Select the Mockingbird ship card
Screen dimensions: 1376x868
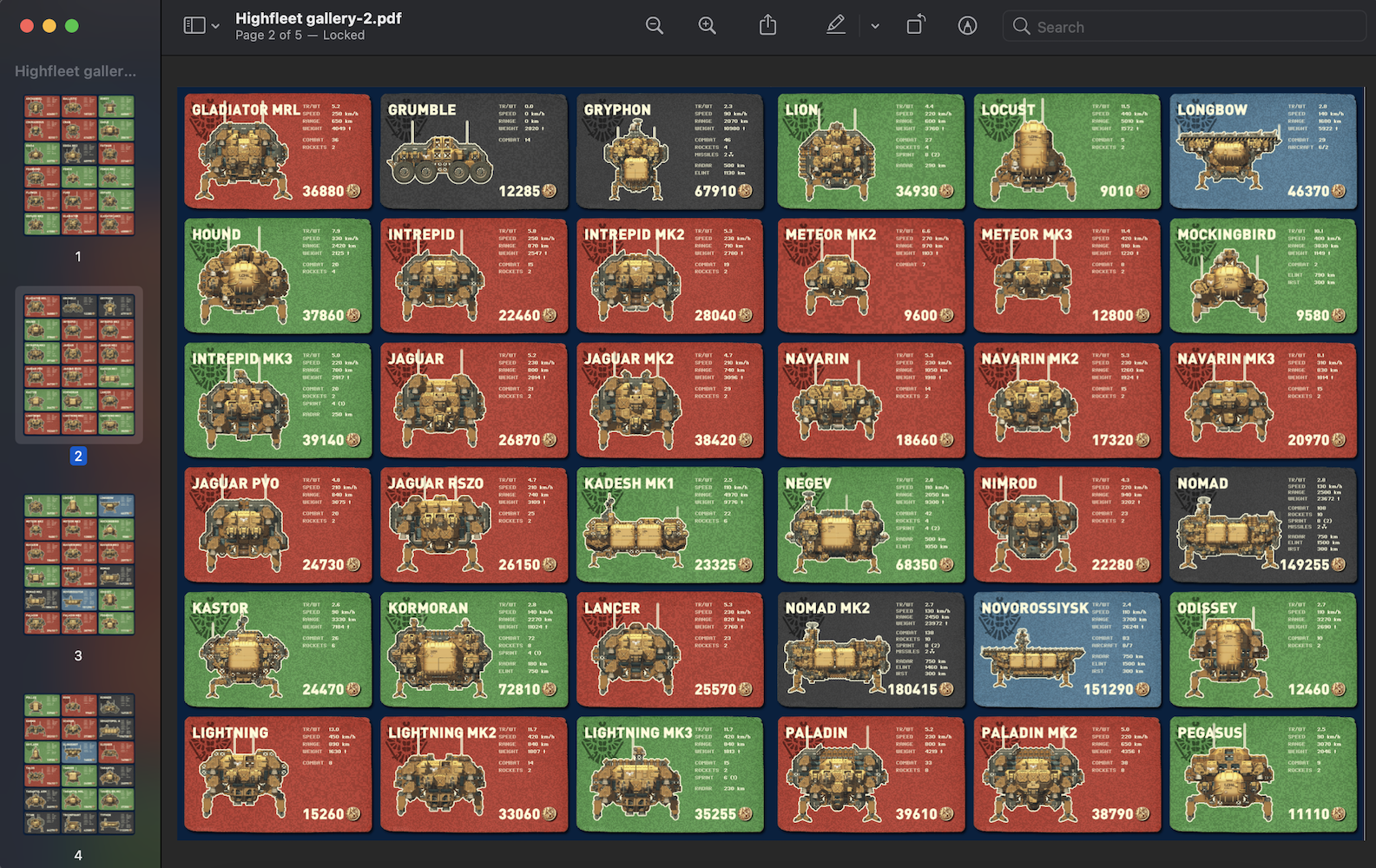click(1263, 276)
